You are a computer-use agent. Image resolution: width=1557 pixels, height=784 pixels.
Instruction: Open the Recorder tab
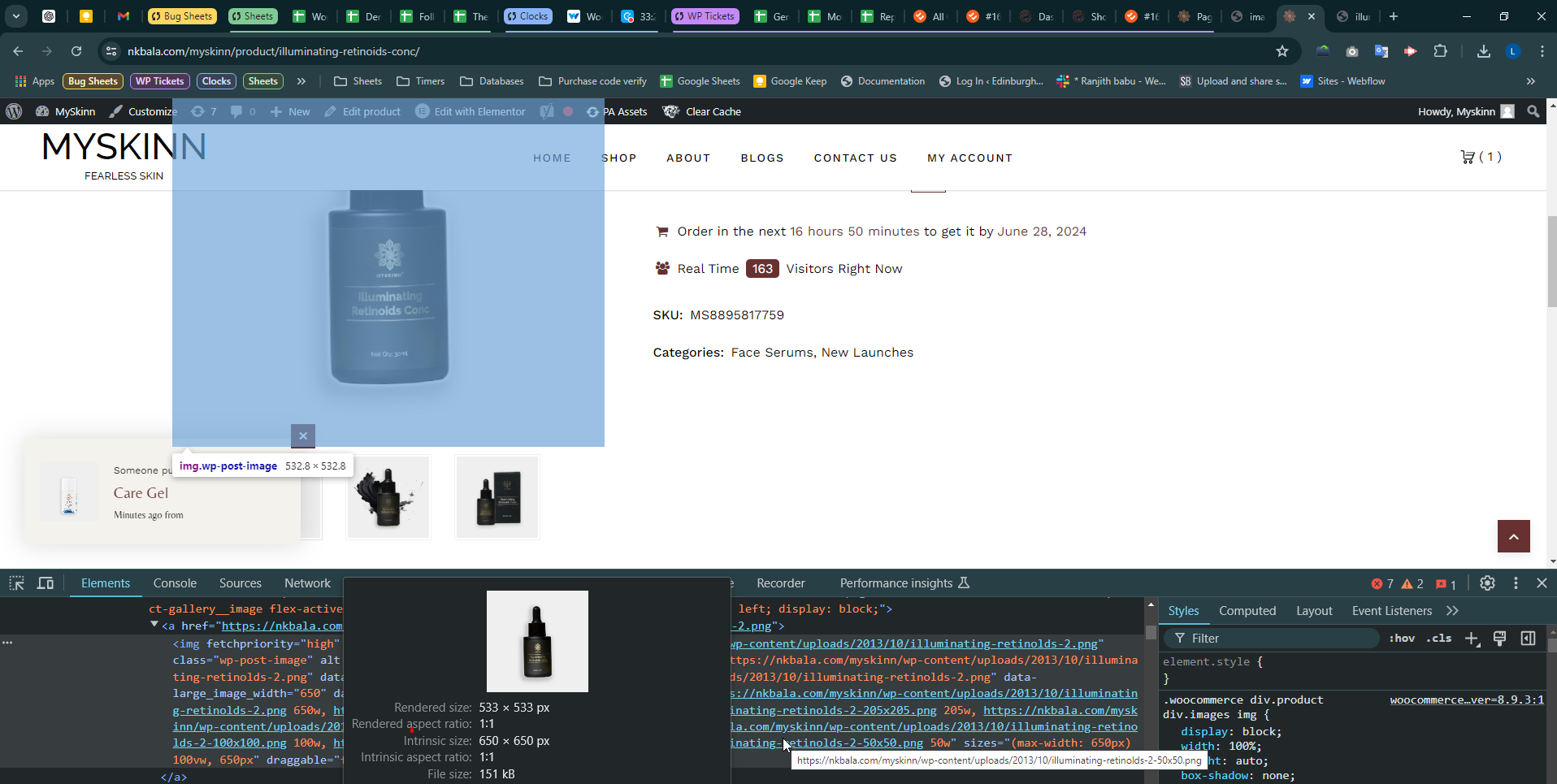(781, 583)
